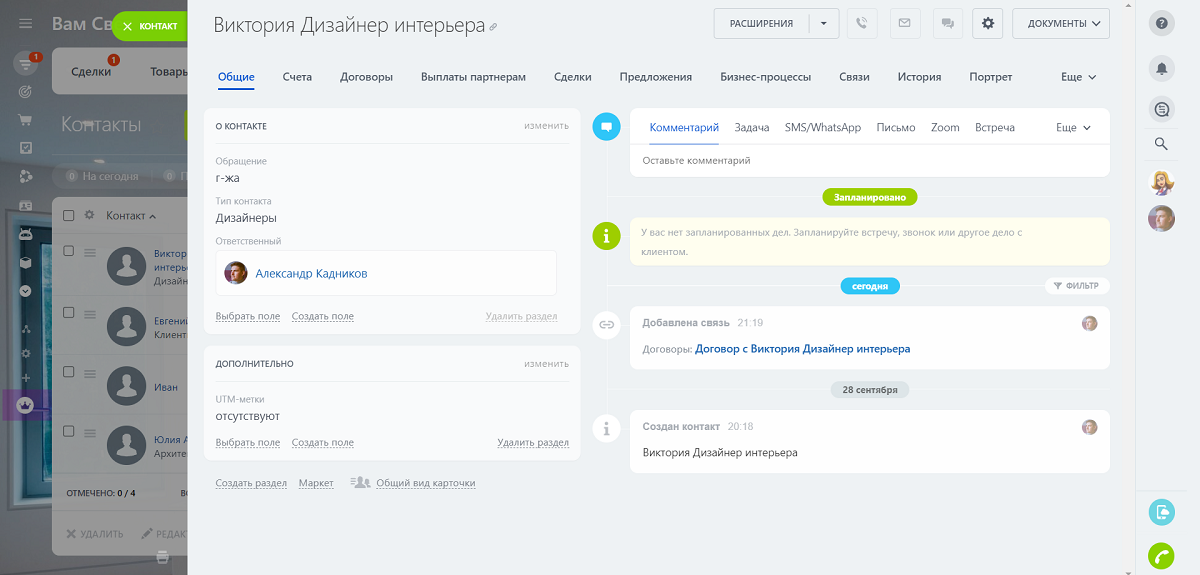Click the Фильтр button in timeline
Viewport: 1200px width, 575px height.
(x=1077, y=286)
